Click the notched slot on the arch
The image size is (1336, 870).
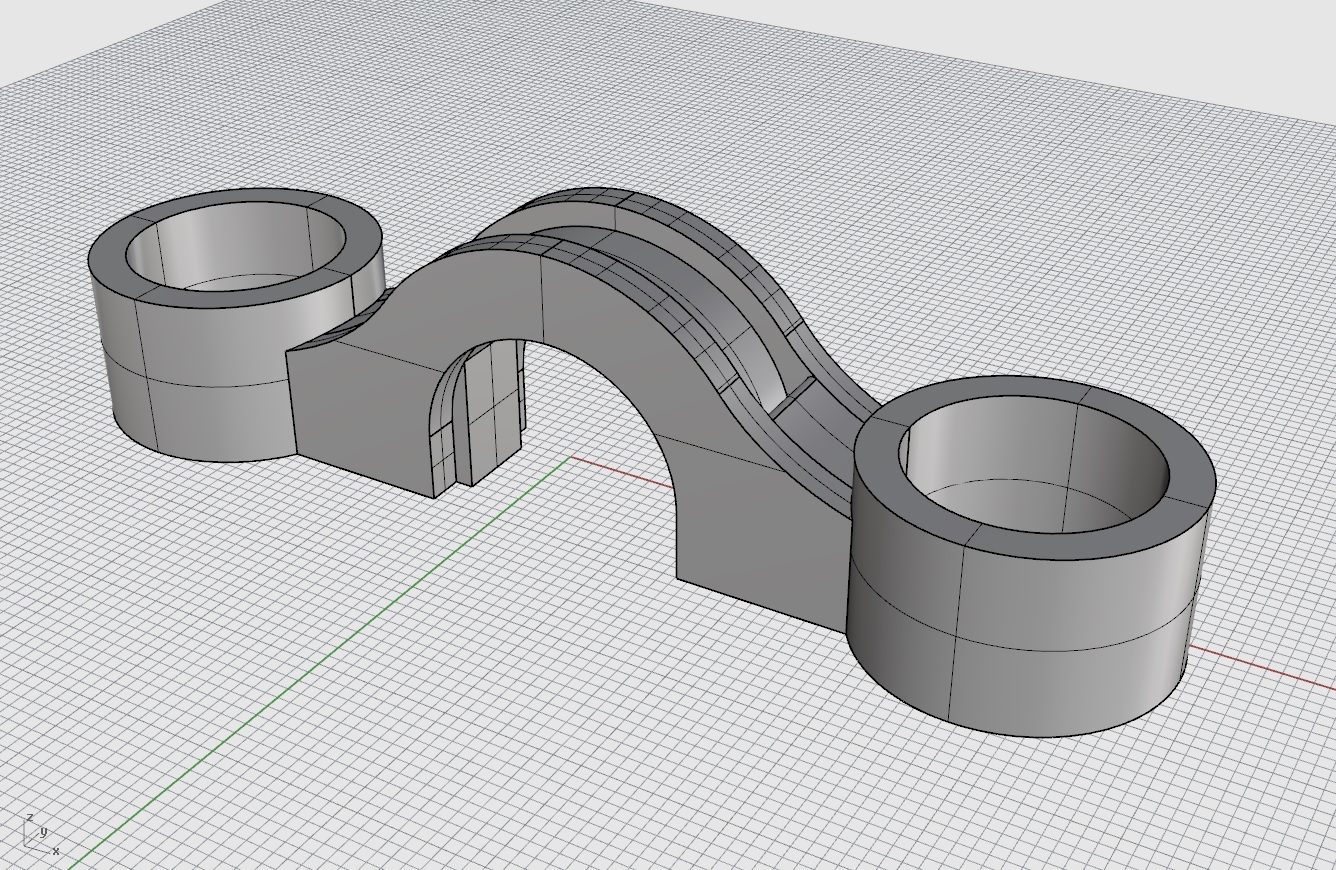pos(460,420)
